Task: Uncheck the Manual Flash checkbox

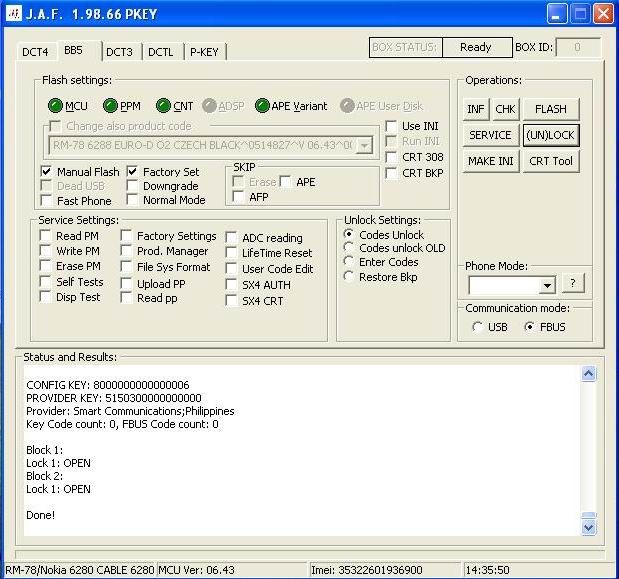Action: coord(46,172)
